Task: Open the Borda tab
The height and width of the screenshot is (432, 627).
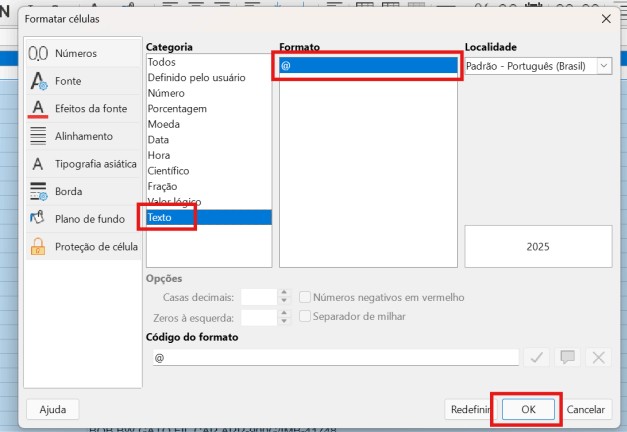Action: 84,191
